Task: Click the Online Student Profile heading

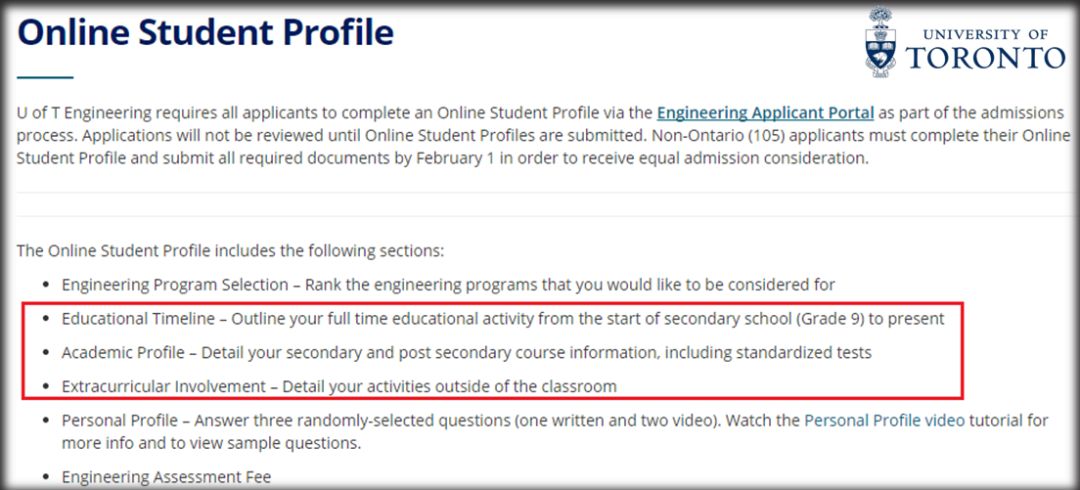Action: (206, 32)
